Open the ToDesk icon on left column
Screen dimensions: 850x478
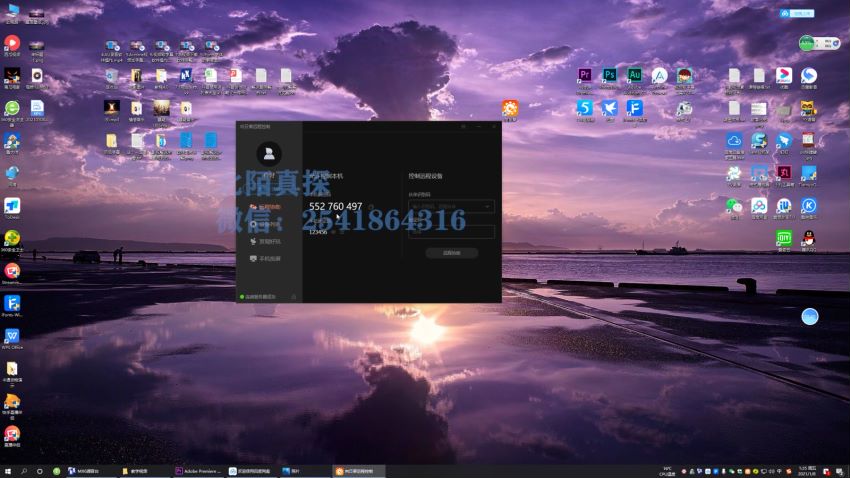[12, 206]
